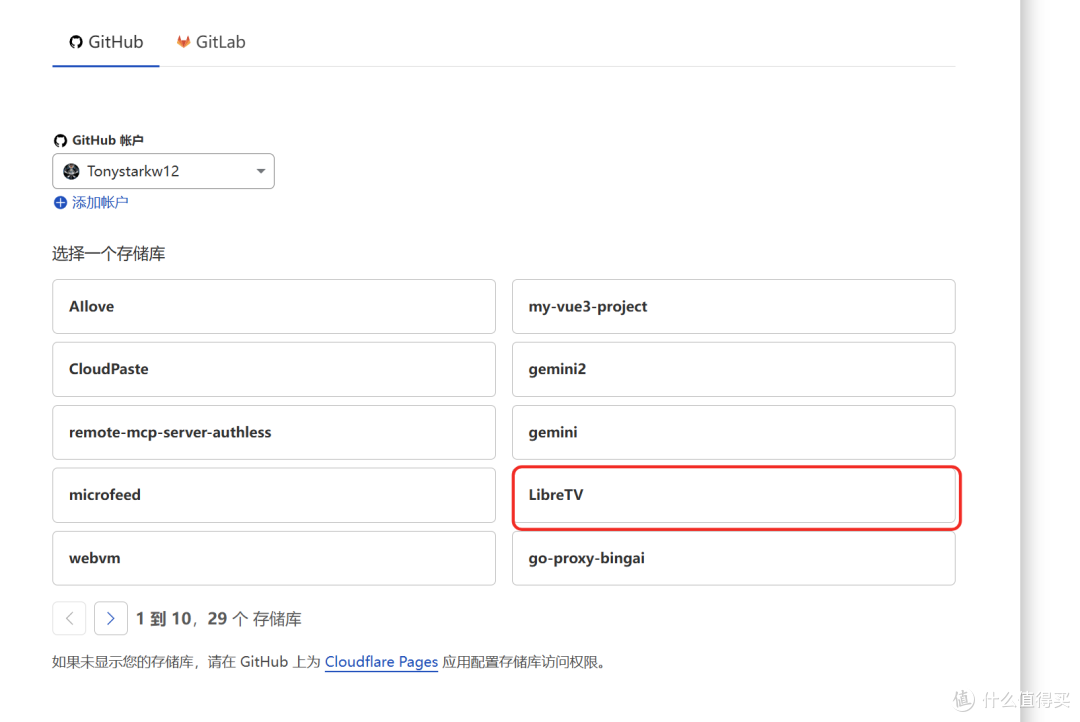Pick the microfeed repository
The width and height of the screenshot is (1080, 722).
273,495
